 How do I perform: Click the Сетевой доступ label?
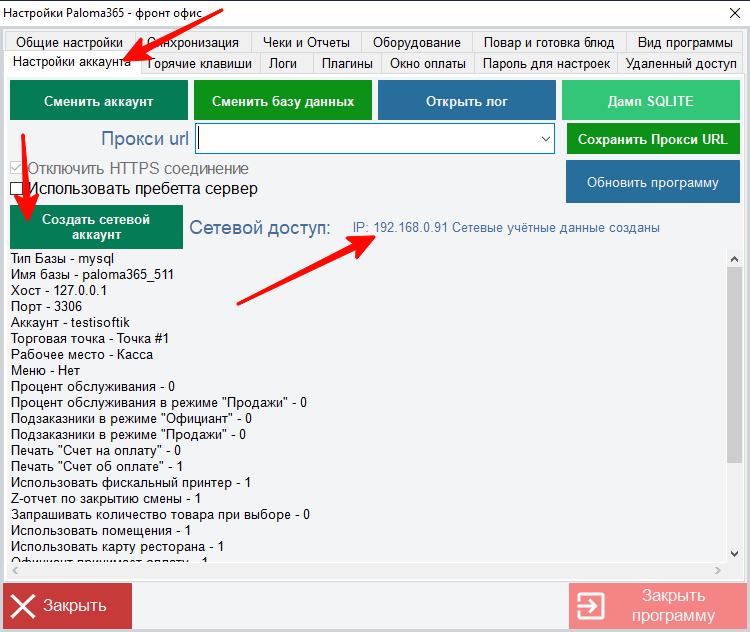tap(260, 228)
